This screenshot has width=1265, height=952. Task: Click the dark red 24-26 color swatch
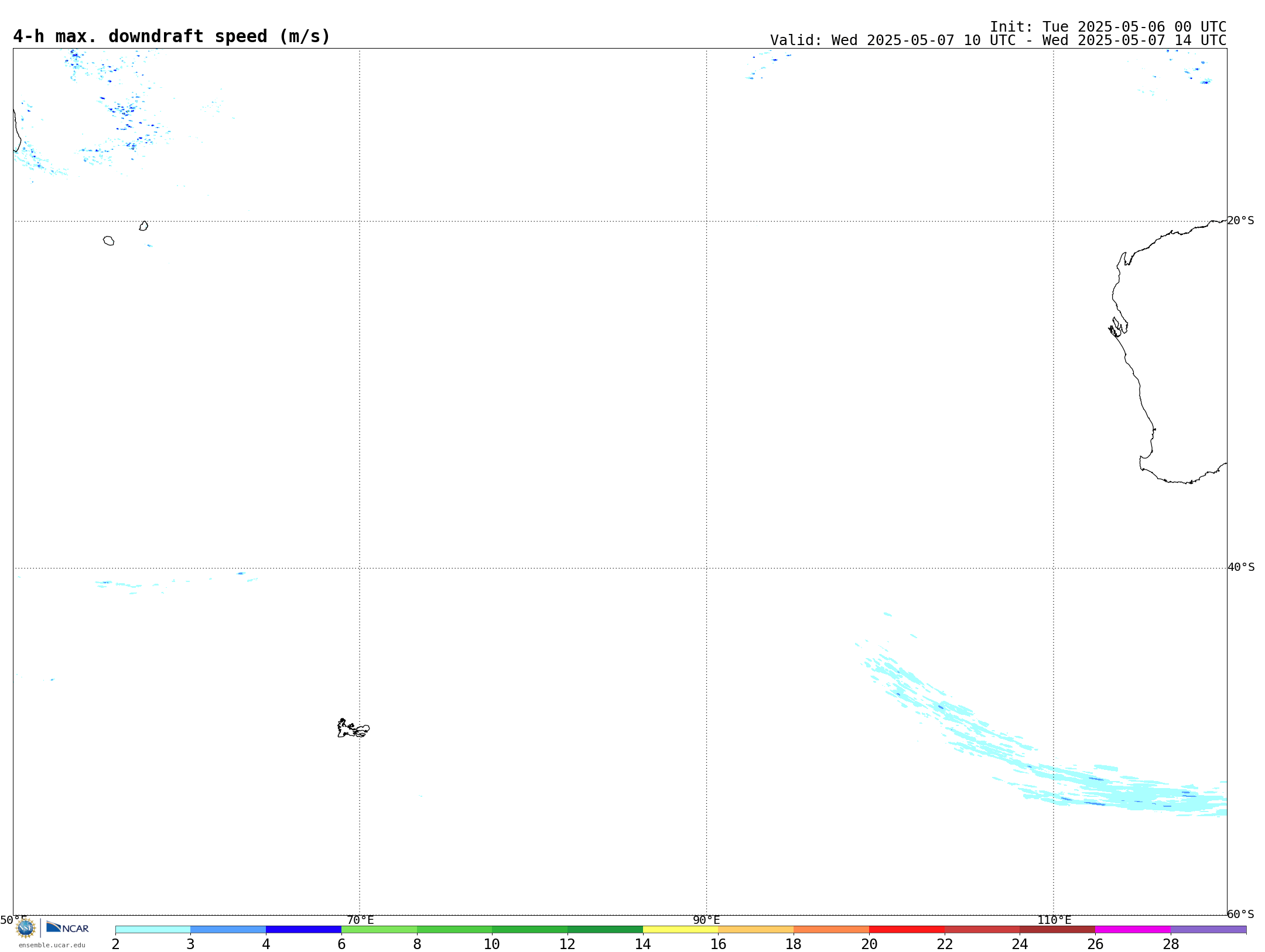1058,930
